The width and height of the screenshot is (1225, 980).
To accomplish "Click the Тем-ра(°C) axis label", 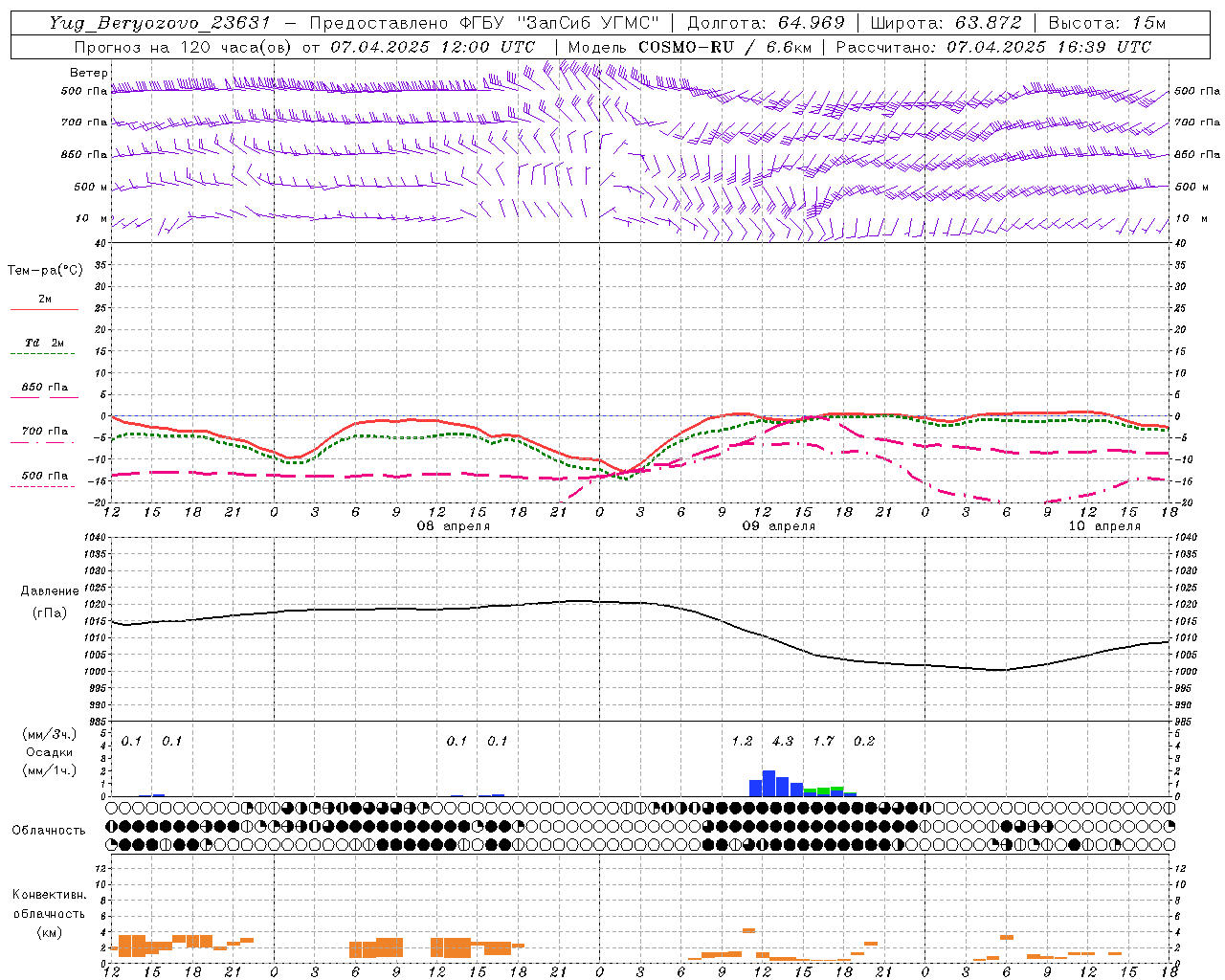I will pos(45,271).
